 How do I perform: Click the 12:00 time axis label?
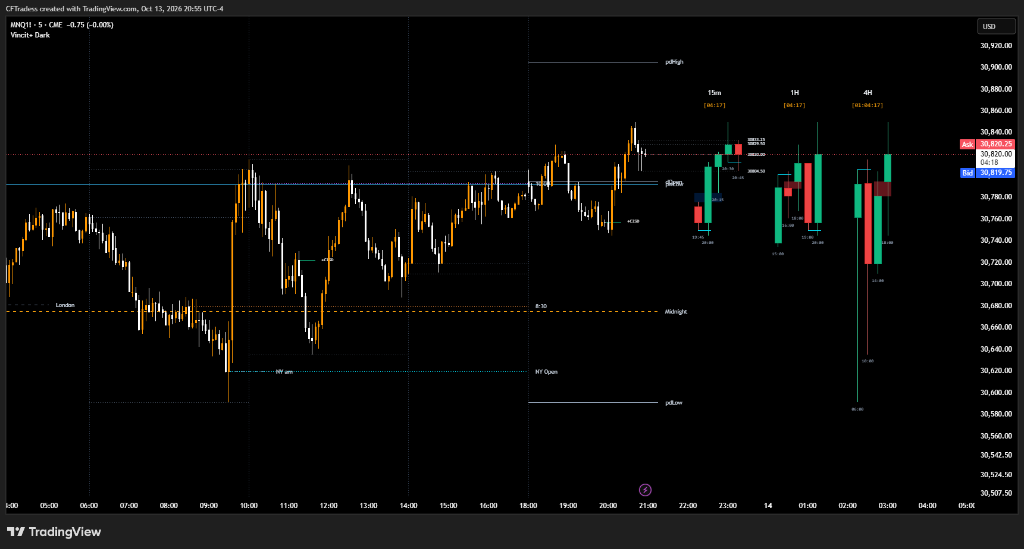coord(328,506)
